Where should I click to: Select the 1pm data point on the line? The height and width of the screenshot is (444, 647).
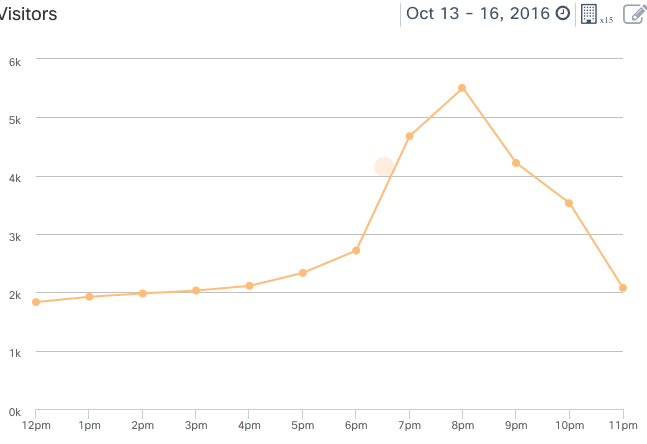(89, 296)
